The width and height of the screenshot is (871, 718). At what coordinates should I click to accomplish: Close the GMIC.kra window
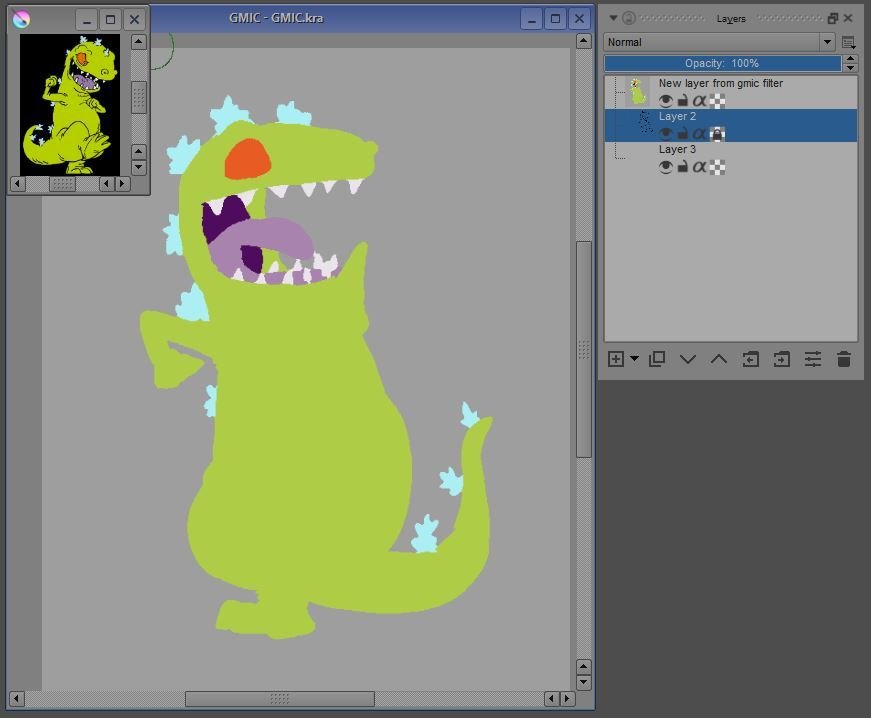coord(579,19)
